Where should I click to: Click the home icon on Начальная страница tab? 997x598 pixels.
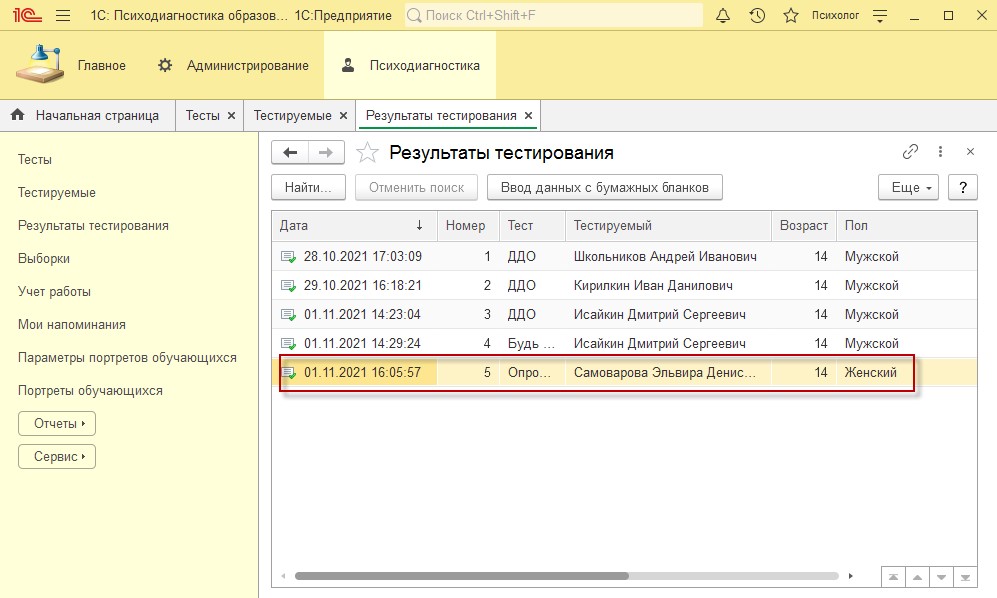pyautogui.click(x=17, y=115)
